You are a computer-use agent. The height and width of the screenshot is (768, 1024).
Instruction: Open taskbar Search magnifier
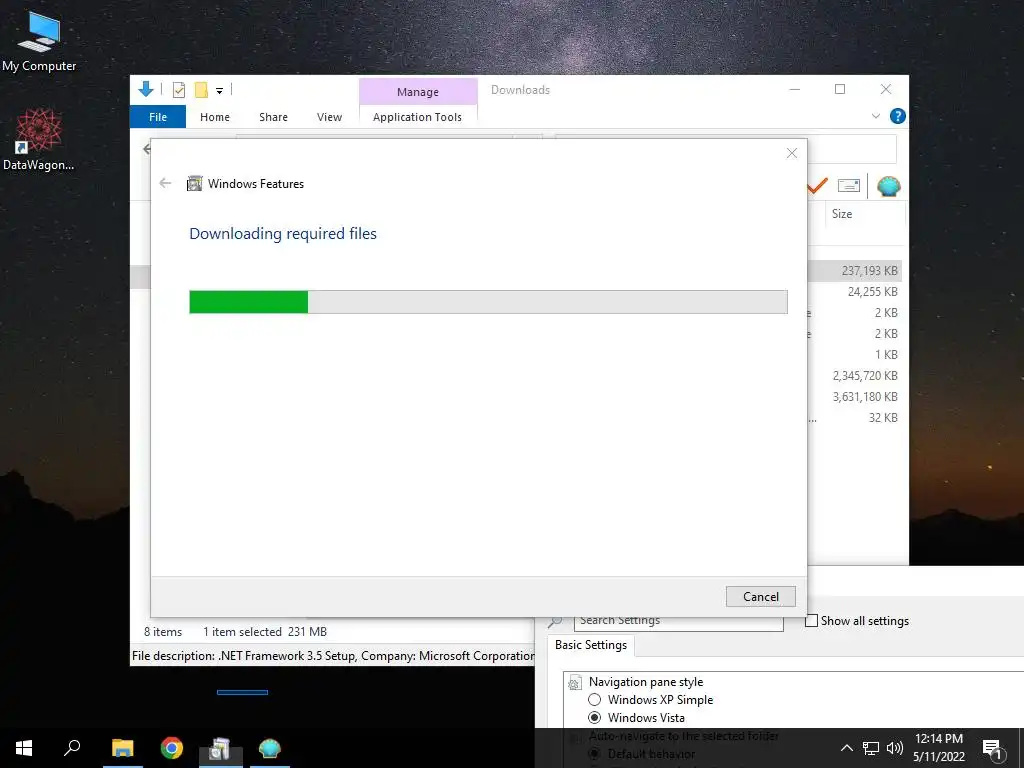(x=72, y=748)
